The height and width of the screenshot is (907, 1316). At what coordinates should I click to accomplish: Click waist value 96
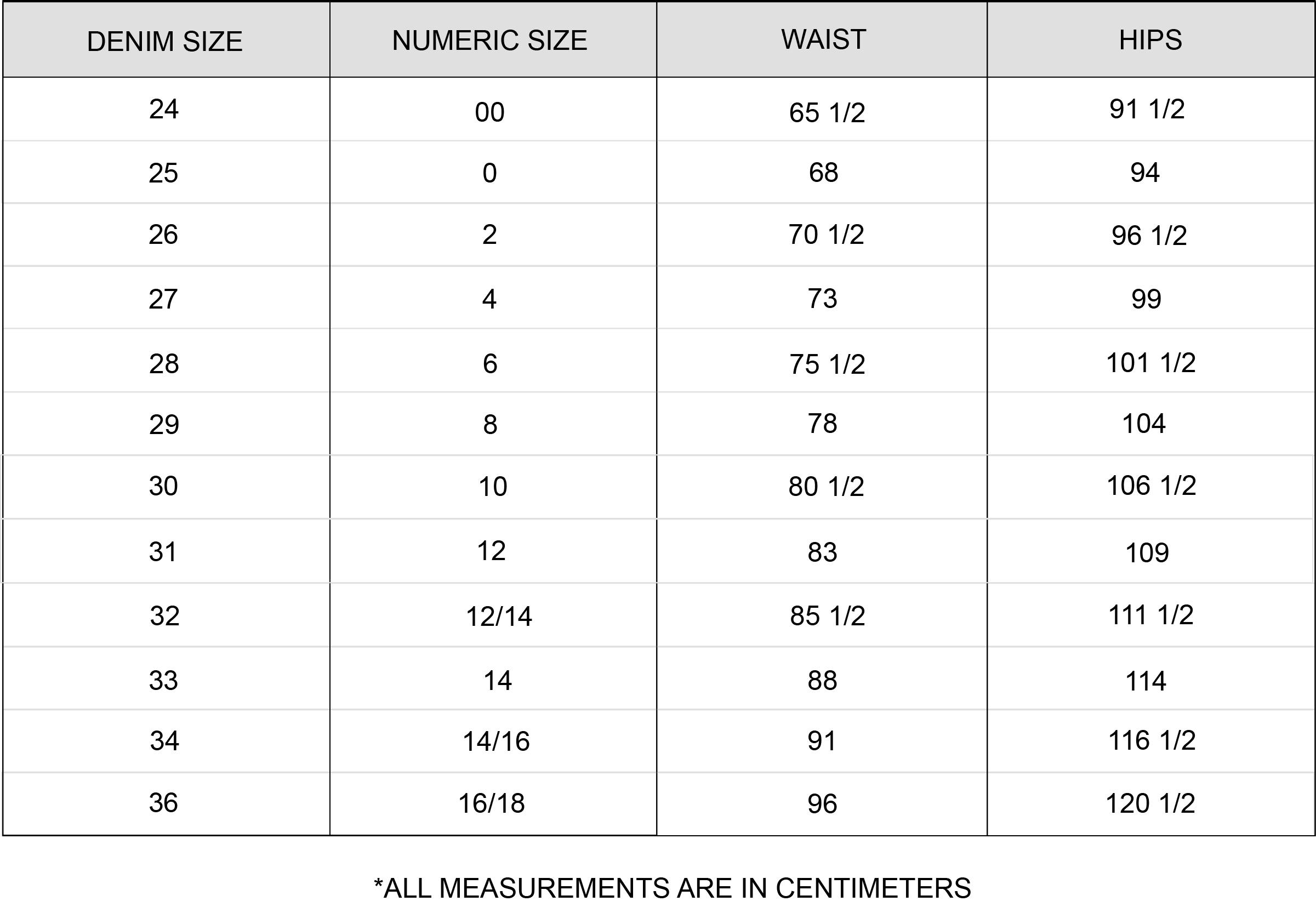pos(822,803)
